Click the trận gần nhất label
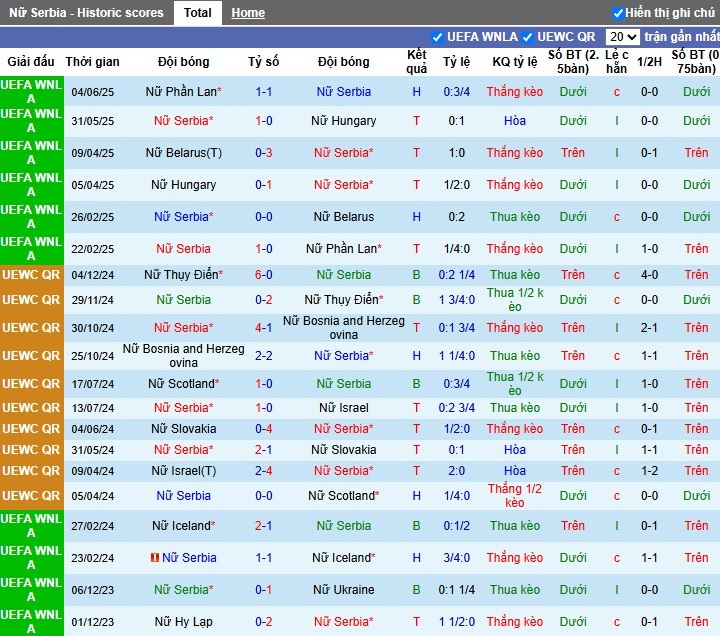Viewport: 720px width, 636px height. pos(681,37)
